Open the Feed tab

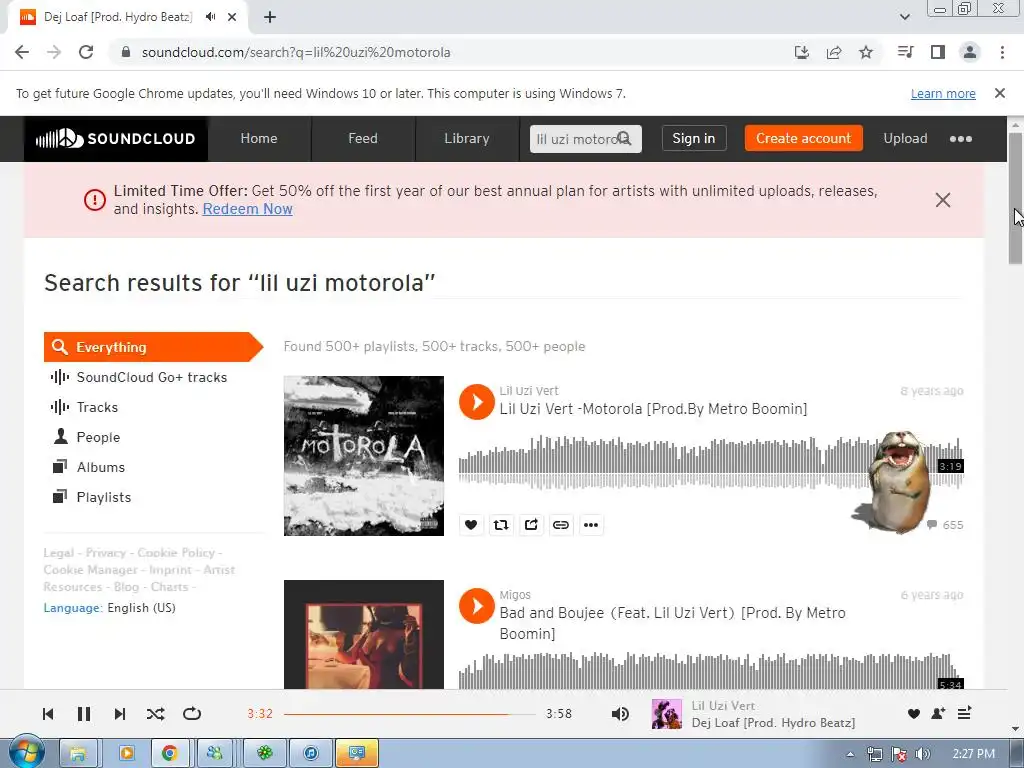point(362,138)
